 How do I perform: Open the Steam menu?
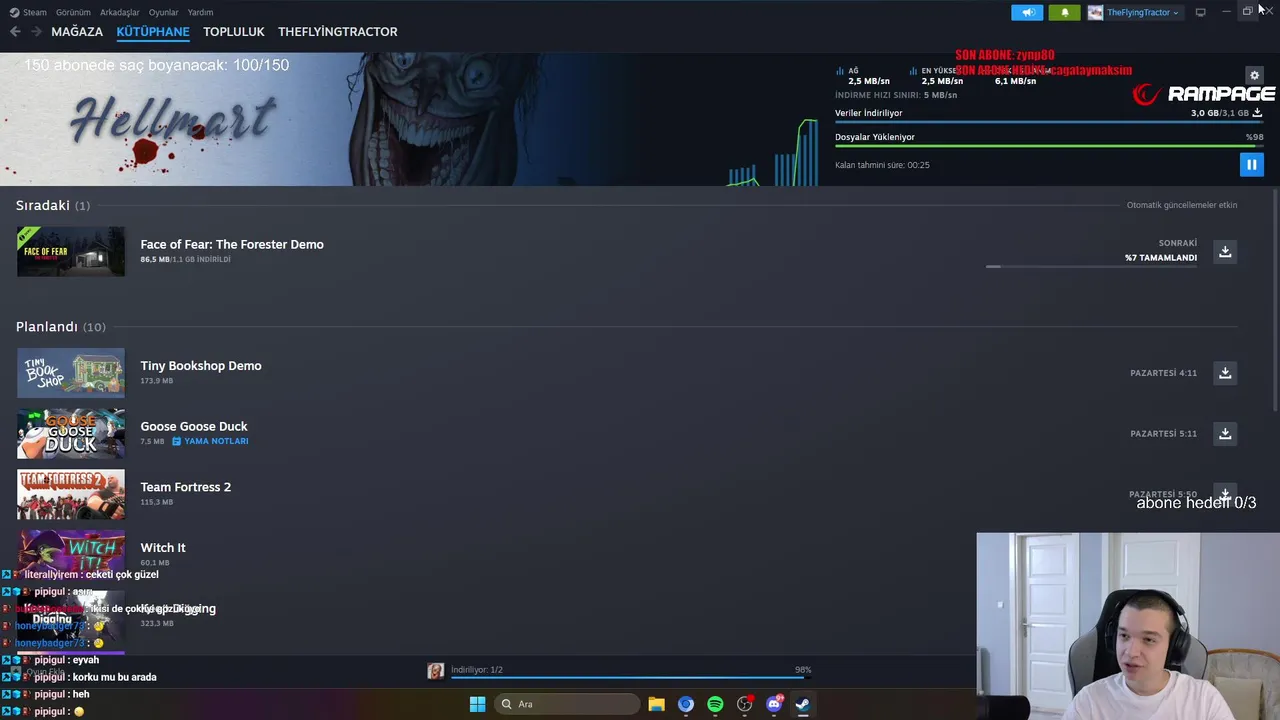pyautogui.click(x=29, y=12)
